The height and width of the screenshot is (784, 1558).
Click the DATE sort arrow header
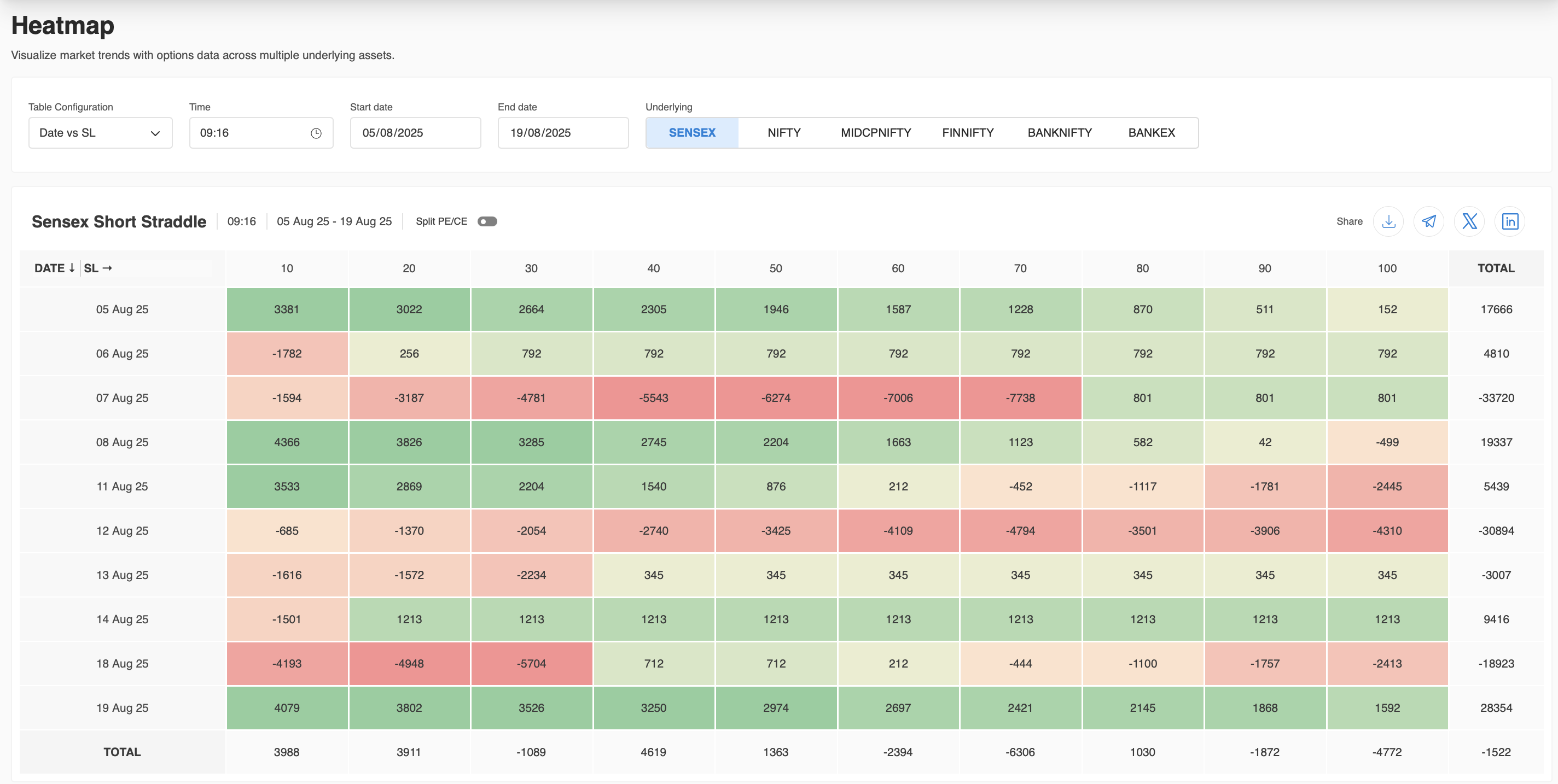point(55,268)
